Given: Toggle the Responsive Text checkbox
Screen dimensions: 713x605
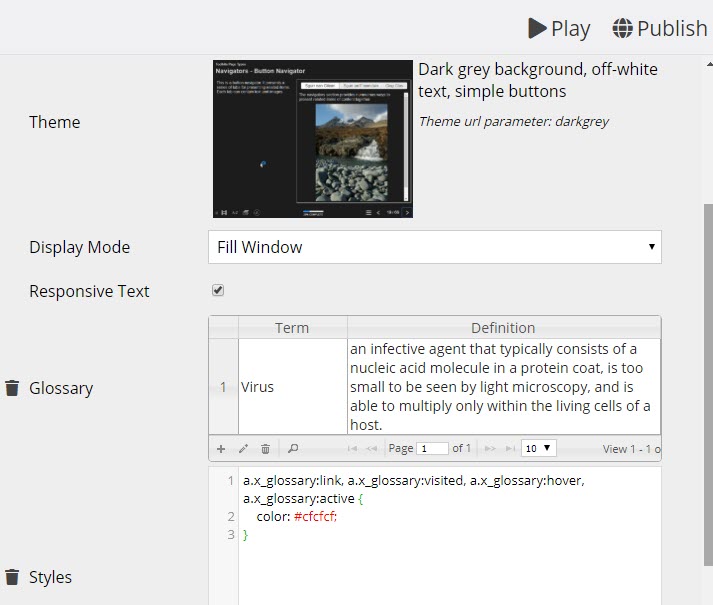Looking at the screenshot, I should [x=218, y=290].
